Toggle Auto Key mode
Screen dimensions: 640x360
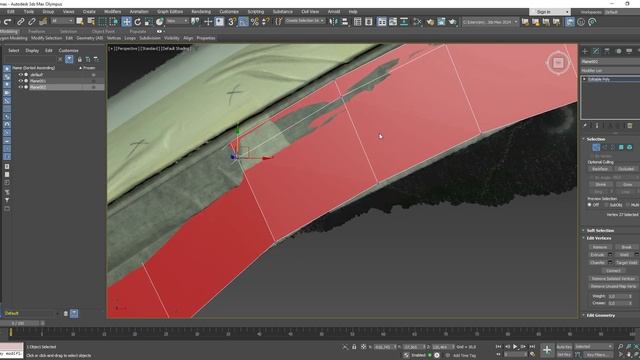564,347
